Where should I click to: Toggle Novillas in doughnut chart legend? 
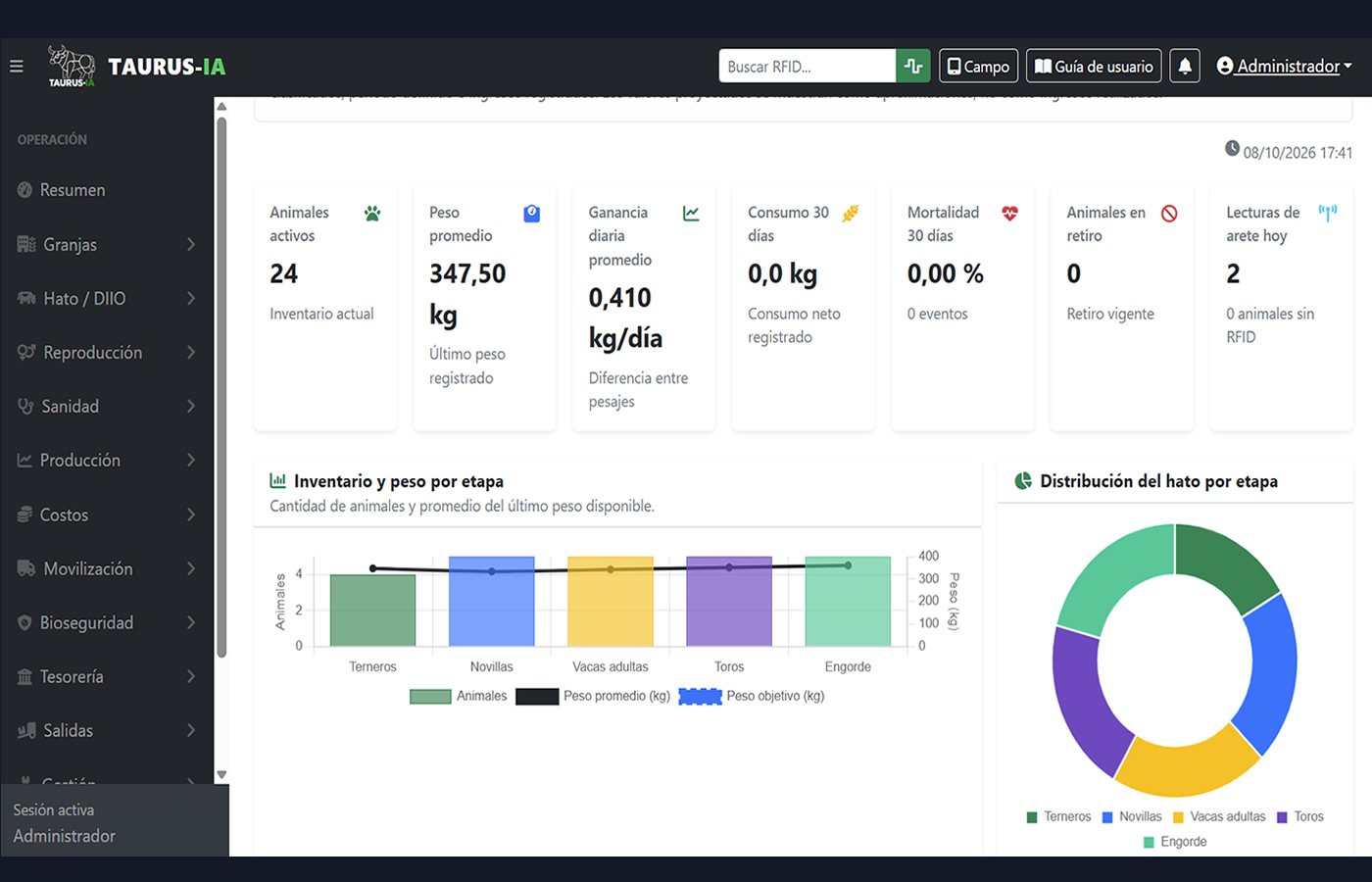(1132, 816)
